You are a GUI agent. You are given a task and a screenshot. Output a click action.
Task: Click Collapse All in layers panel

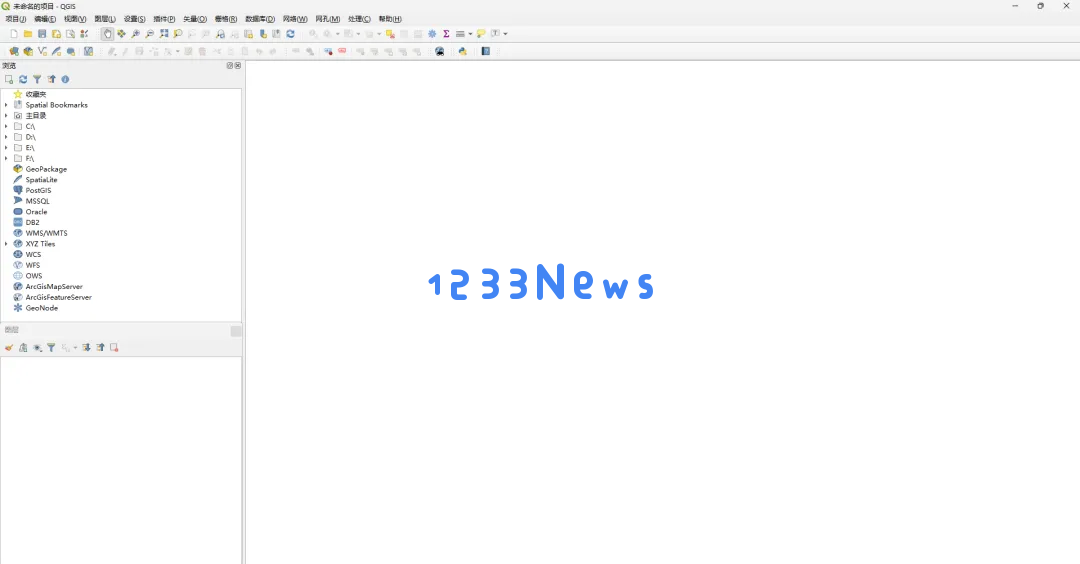pyautogui.click(x=101, y=348)
